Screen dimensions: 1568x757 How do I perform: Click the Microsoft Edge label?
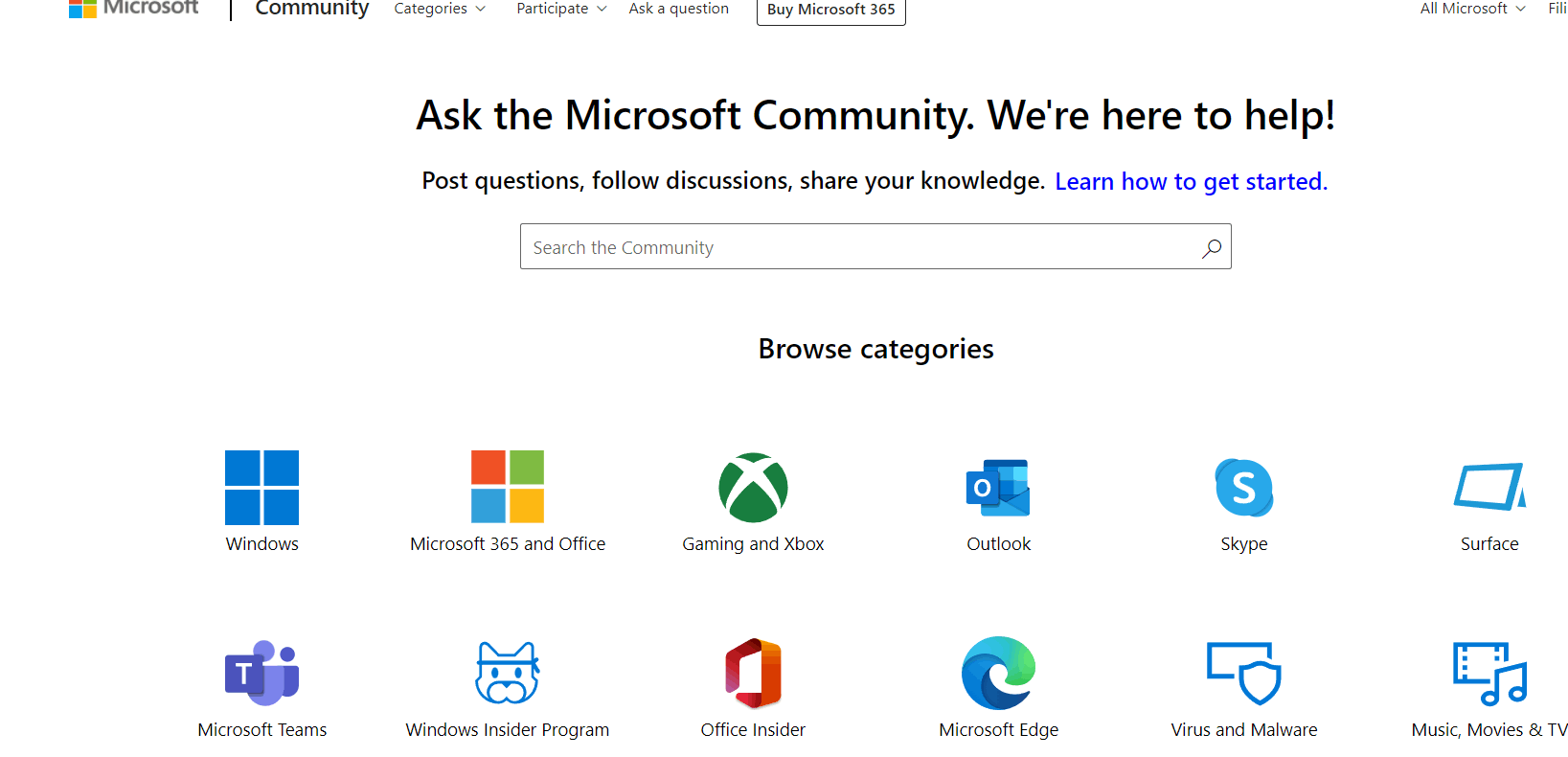tap(998, 729)
